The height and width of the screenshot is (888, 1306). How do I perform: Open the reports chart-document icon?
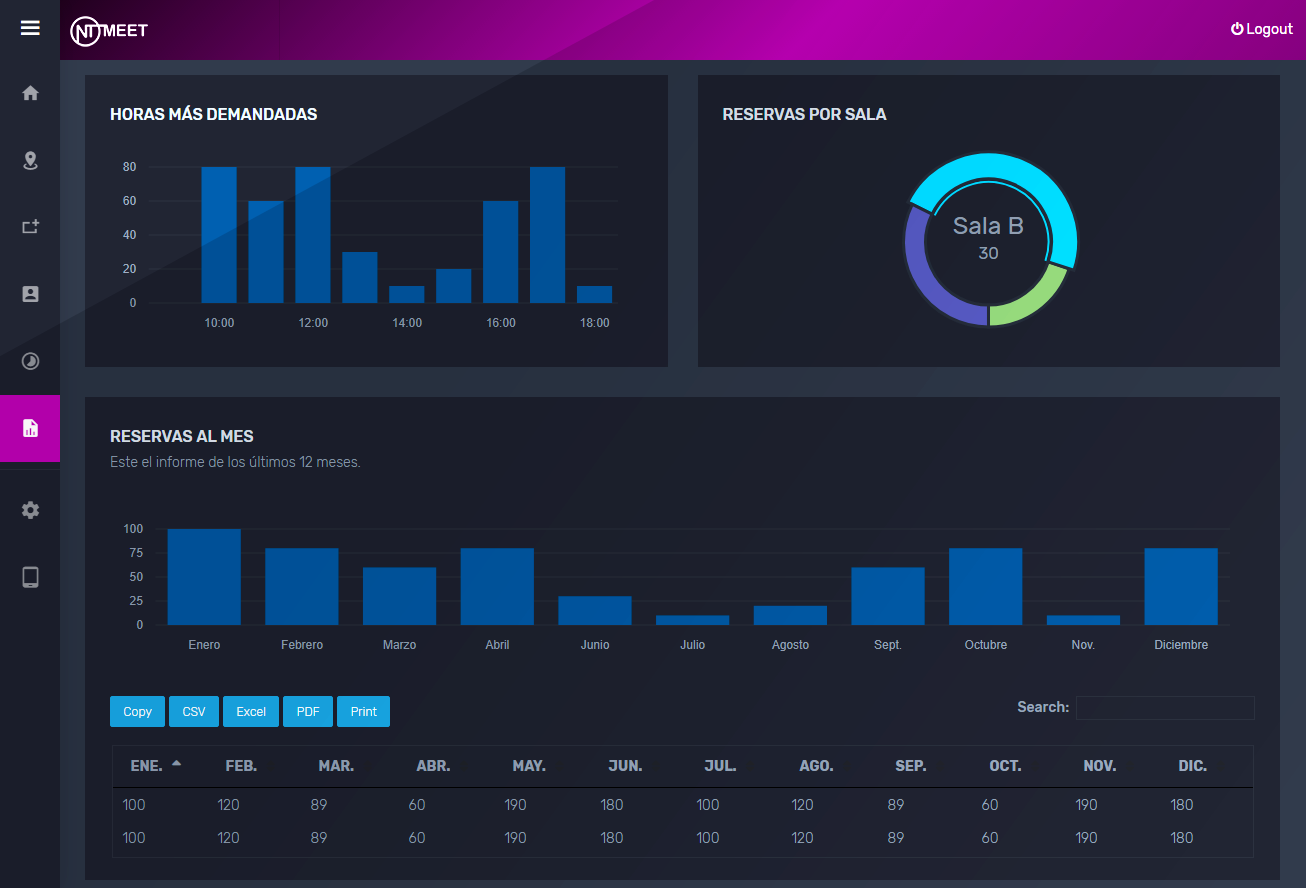[x=30, y=428]
